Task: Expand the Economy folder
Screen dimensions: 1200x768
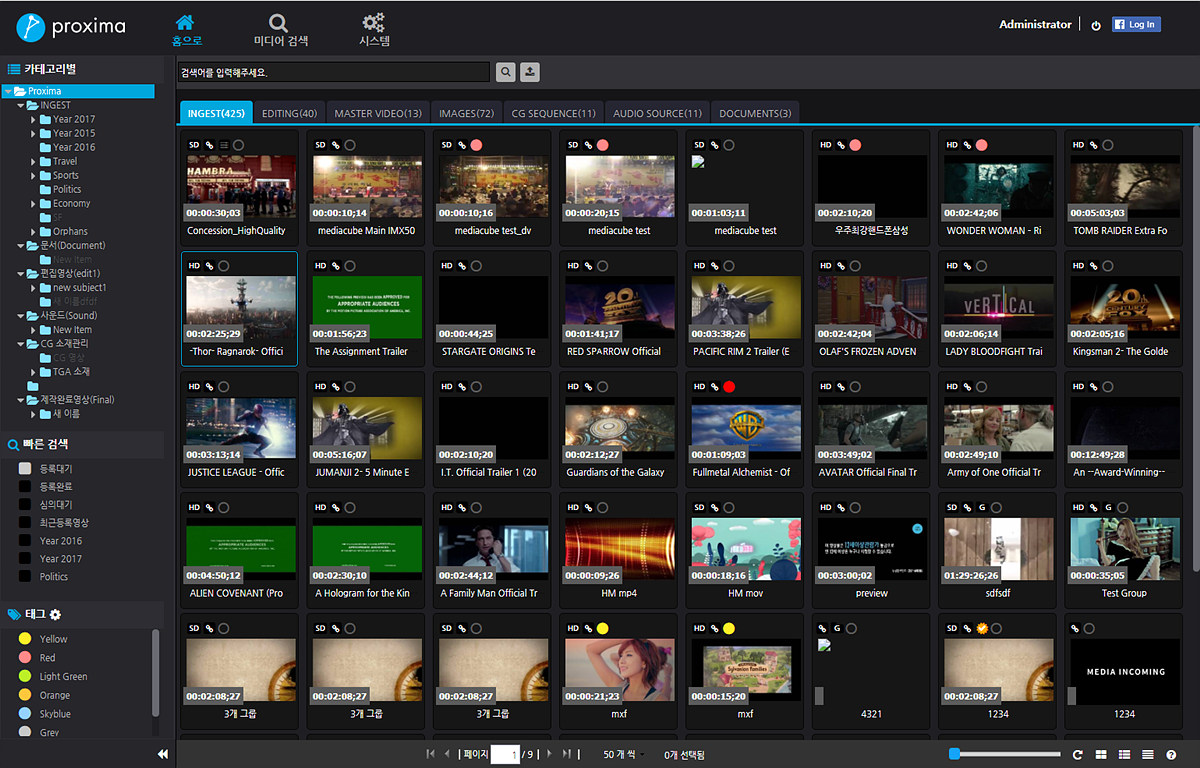Action: click(x=33, y=203)
